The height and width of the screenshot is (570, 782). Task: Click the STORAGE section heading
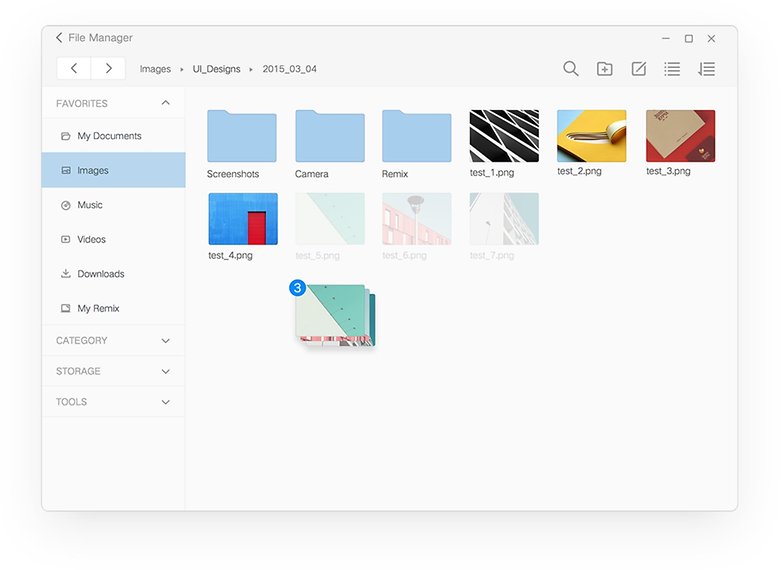click(78, 372)
